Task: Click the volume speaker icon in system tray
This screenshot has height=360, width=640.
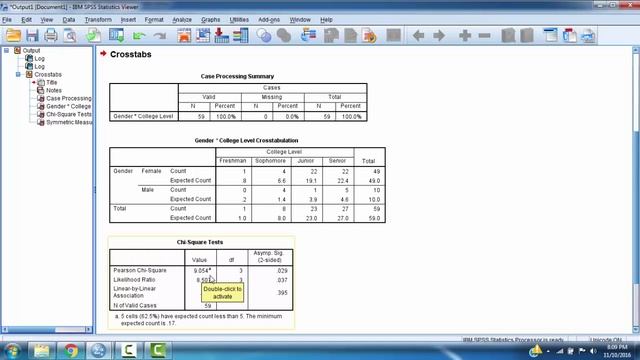Action: pos(593,351)
